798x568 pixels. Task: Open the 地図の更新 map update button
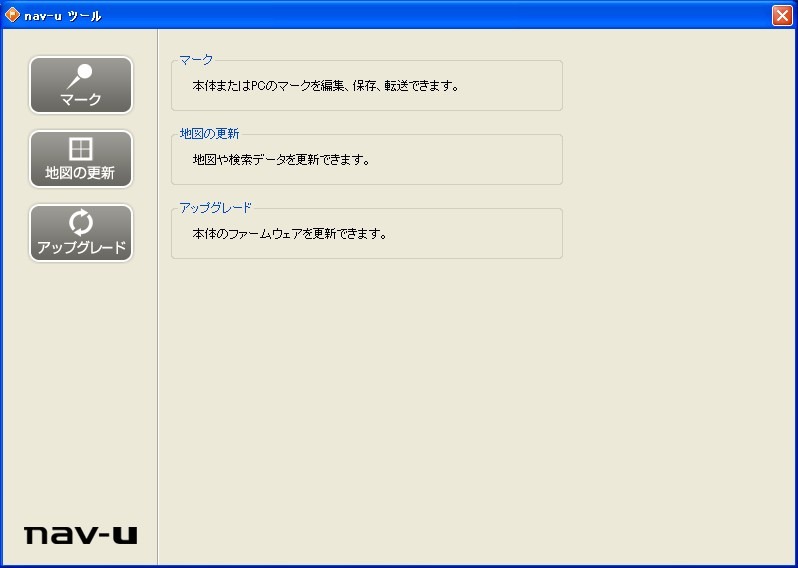pyautogui.click(x=81, y=159)
